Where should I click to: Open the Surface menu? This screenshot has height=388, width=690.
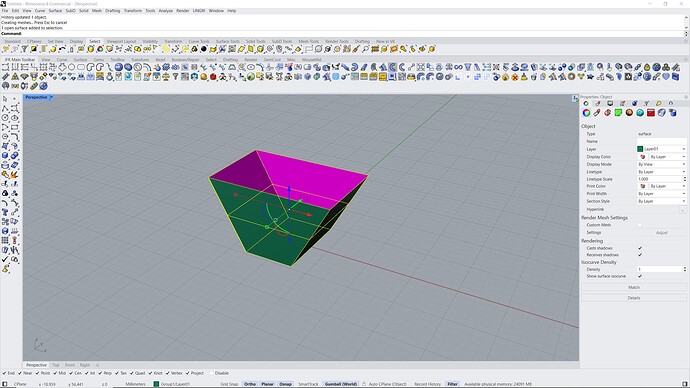[x=55, y=11]
